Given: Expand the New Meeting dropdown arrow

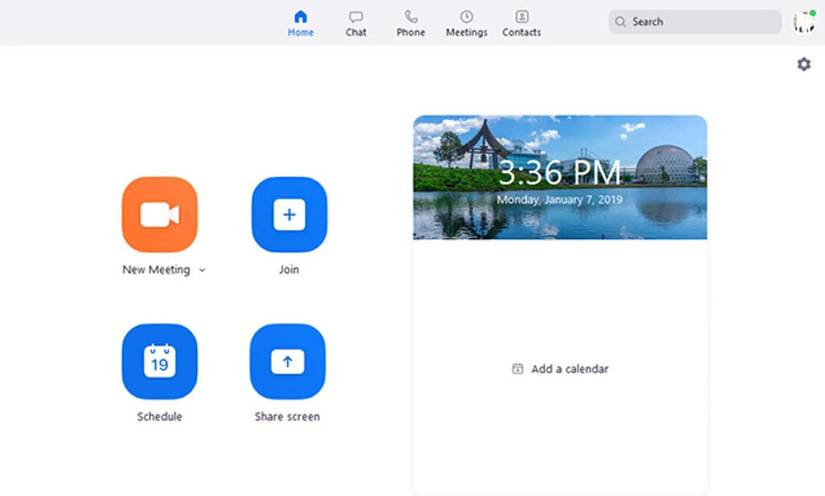Looking at the screenshot, I should pos(202,270).
